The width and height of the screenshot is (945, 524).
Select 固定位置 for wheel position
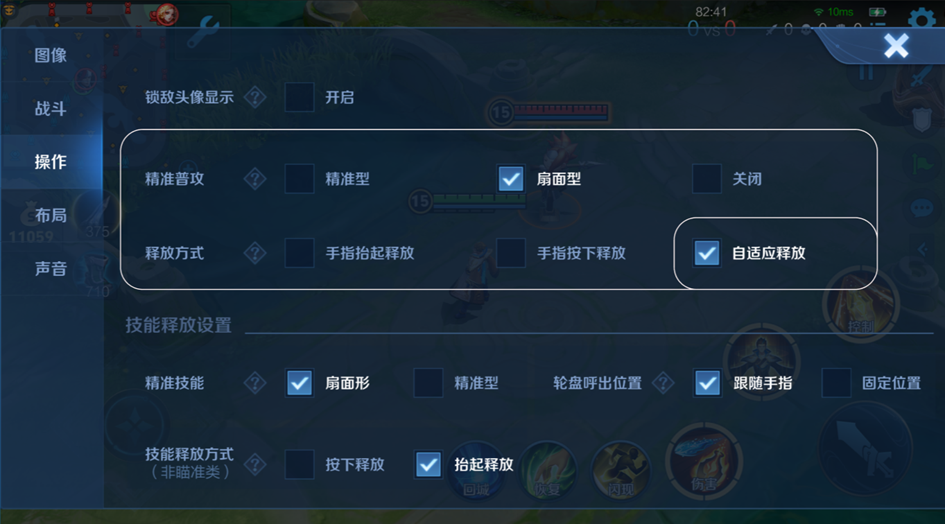point(836,383)
